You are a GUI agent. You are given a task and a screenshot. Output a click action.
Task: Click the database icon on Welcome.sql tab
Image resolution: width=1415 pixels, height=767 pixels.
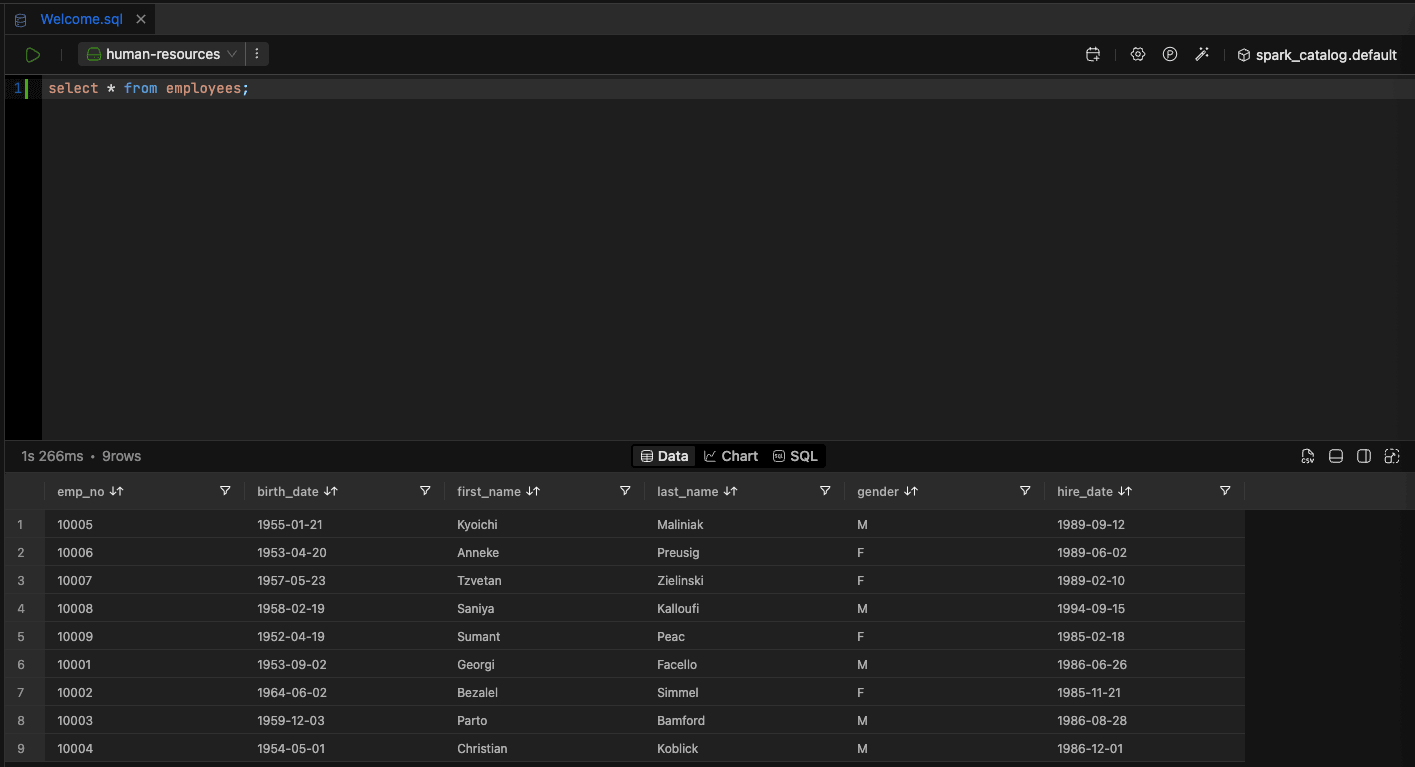[21, 20]
